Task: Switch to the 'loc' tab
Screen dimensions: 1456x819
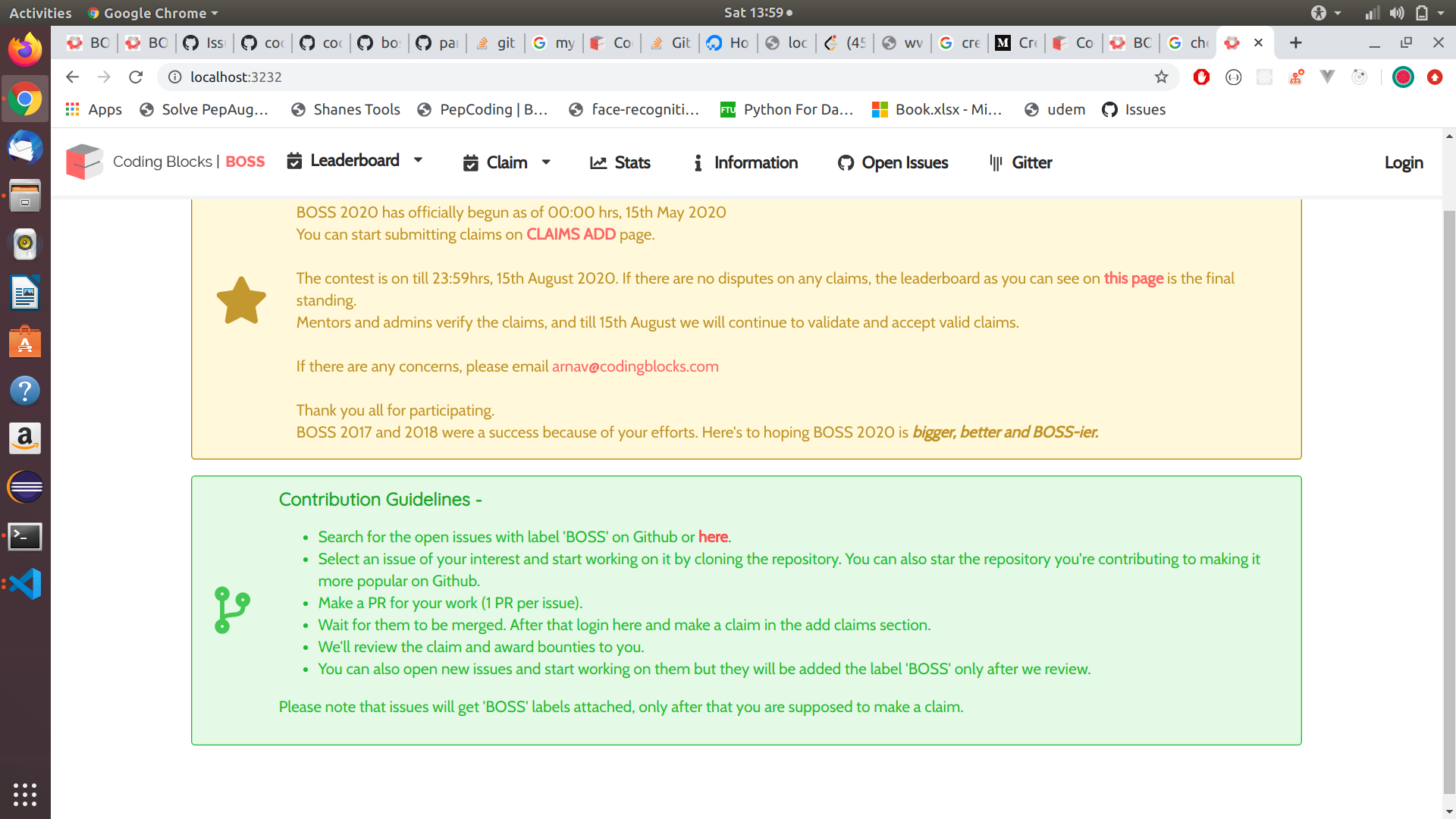Action: pyautogui.click(x=786, y=42)
